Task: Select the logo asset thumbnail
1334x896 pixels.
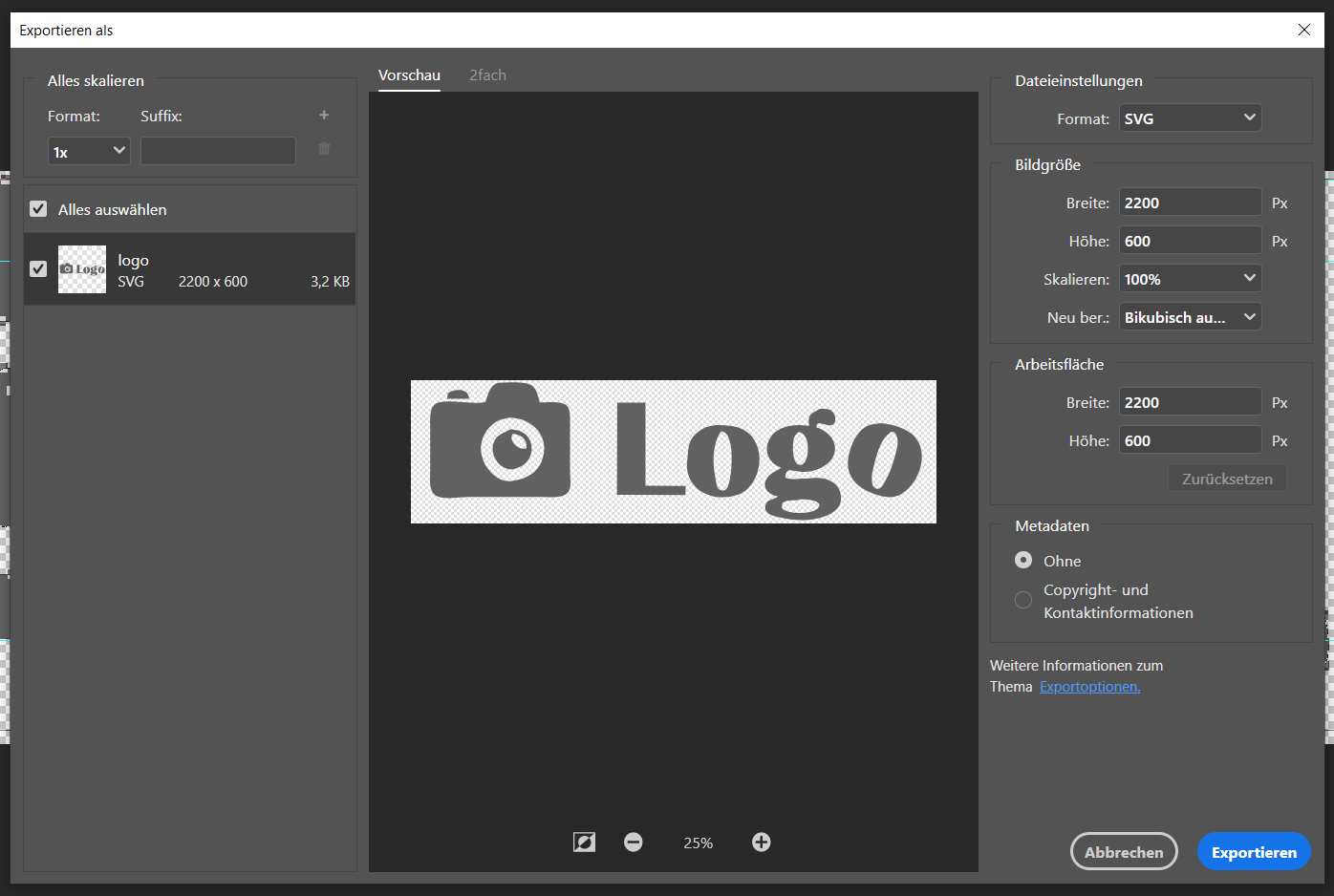Action: click(x=81, y=268)
